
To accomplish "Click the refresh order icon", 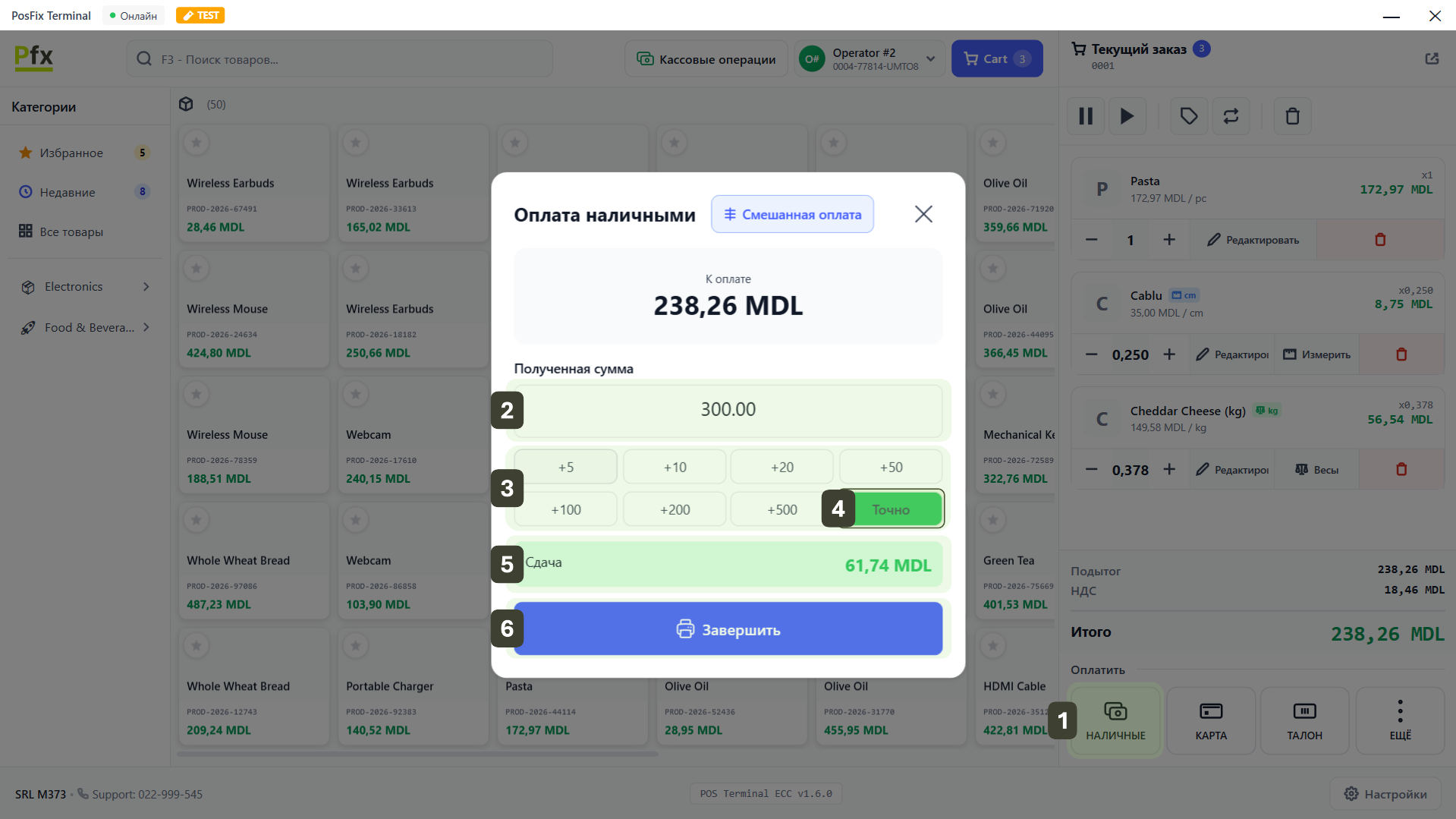I will [x=1231, y=116].
